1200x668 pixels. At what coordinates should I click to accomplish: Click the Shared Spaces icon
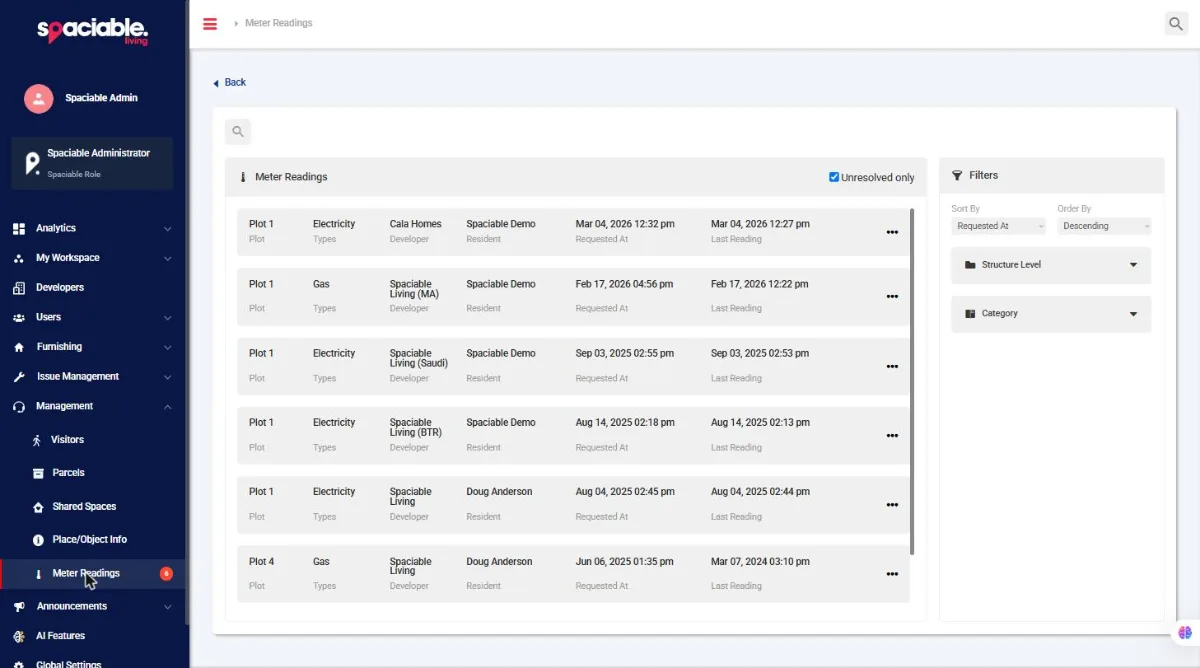(x=38, y=507)
